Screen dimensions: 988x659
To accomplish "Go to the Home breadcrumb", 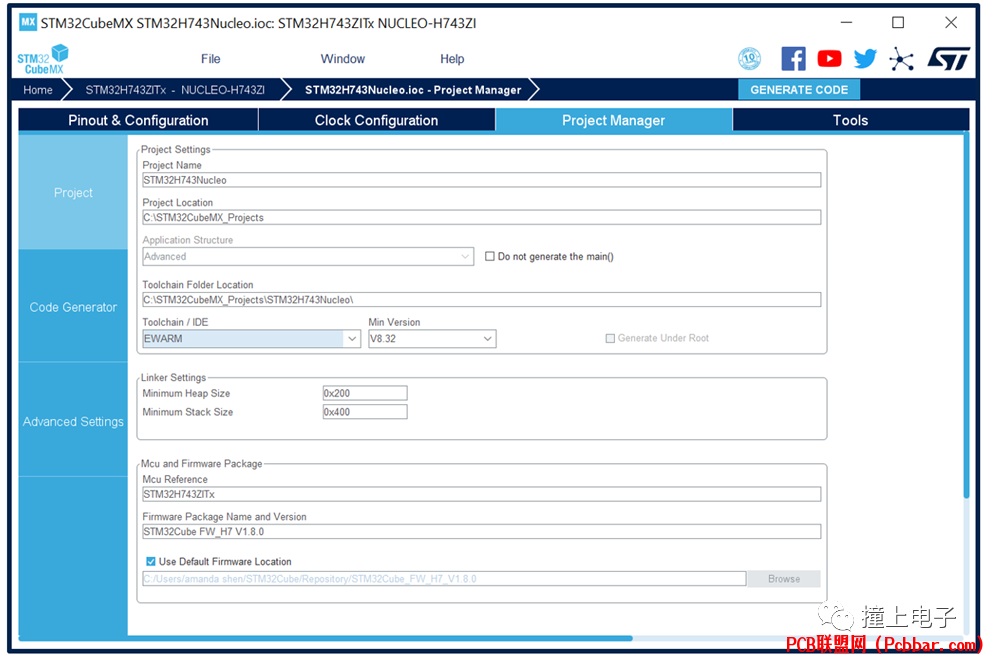I will click(x=38, y=90).
